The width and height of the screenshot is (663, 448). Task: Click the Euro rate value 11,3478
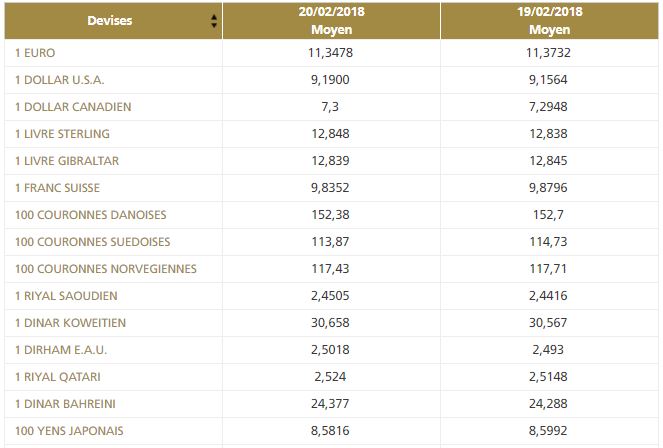(x=331, y=53)
